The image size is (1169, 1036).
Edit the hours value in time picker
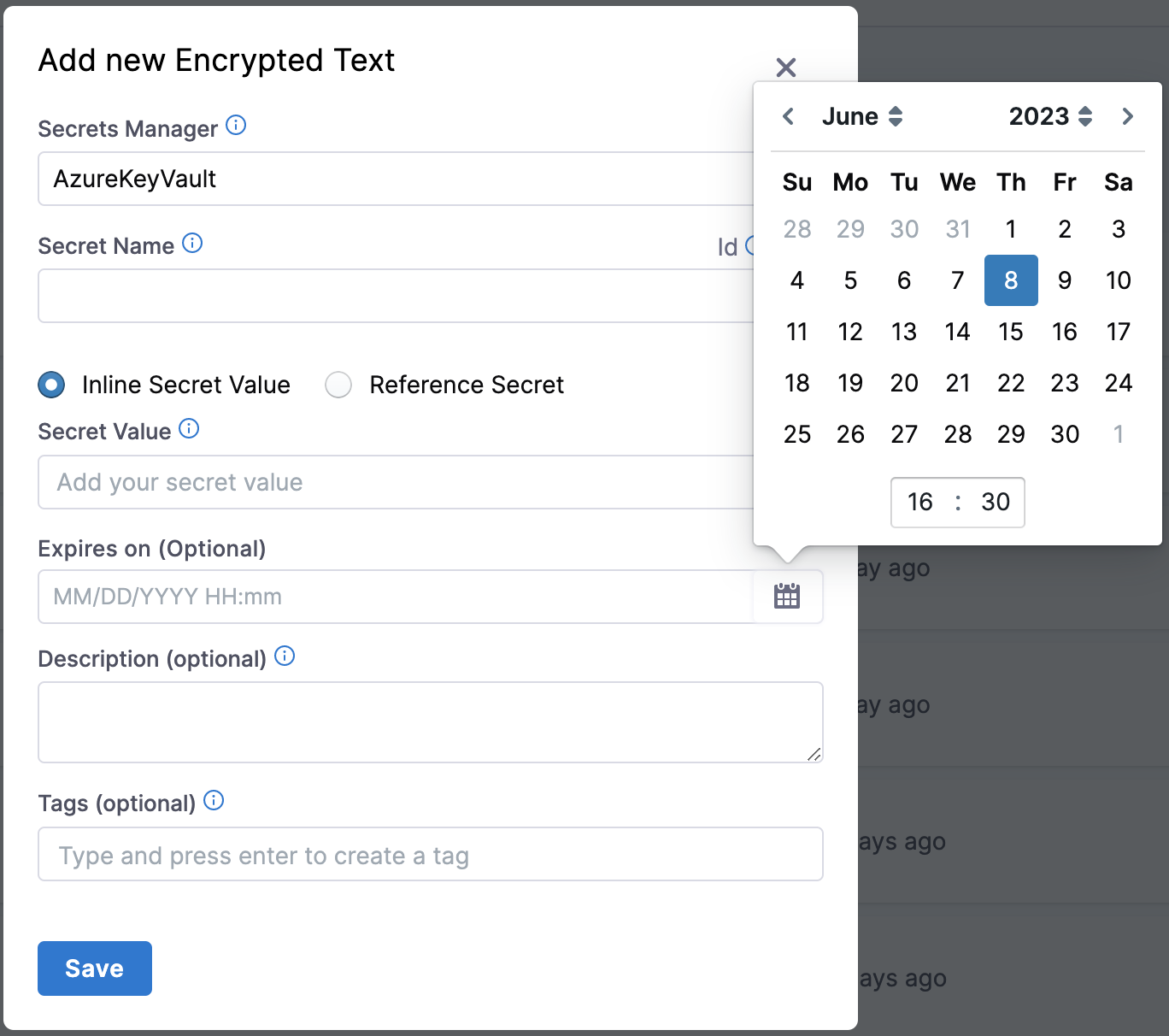pyautogui.click(x=920, y=503)
